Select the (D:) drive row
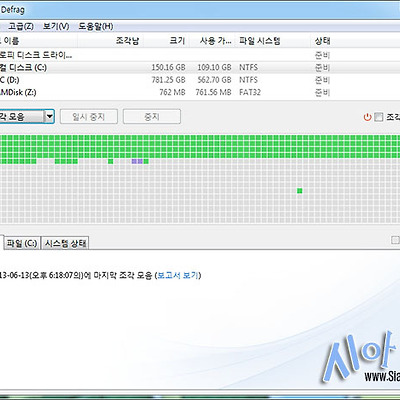This screenshot has height=400, width=400. tap(200, 80)
